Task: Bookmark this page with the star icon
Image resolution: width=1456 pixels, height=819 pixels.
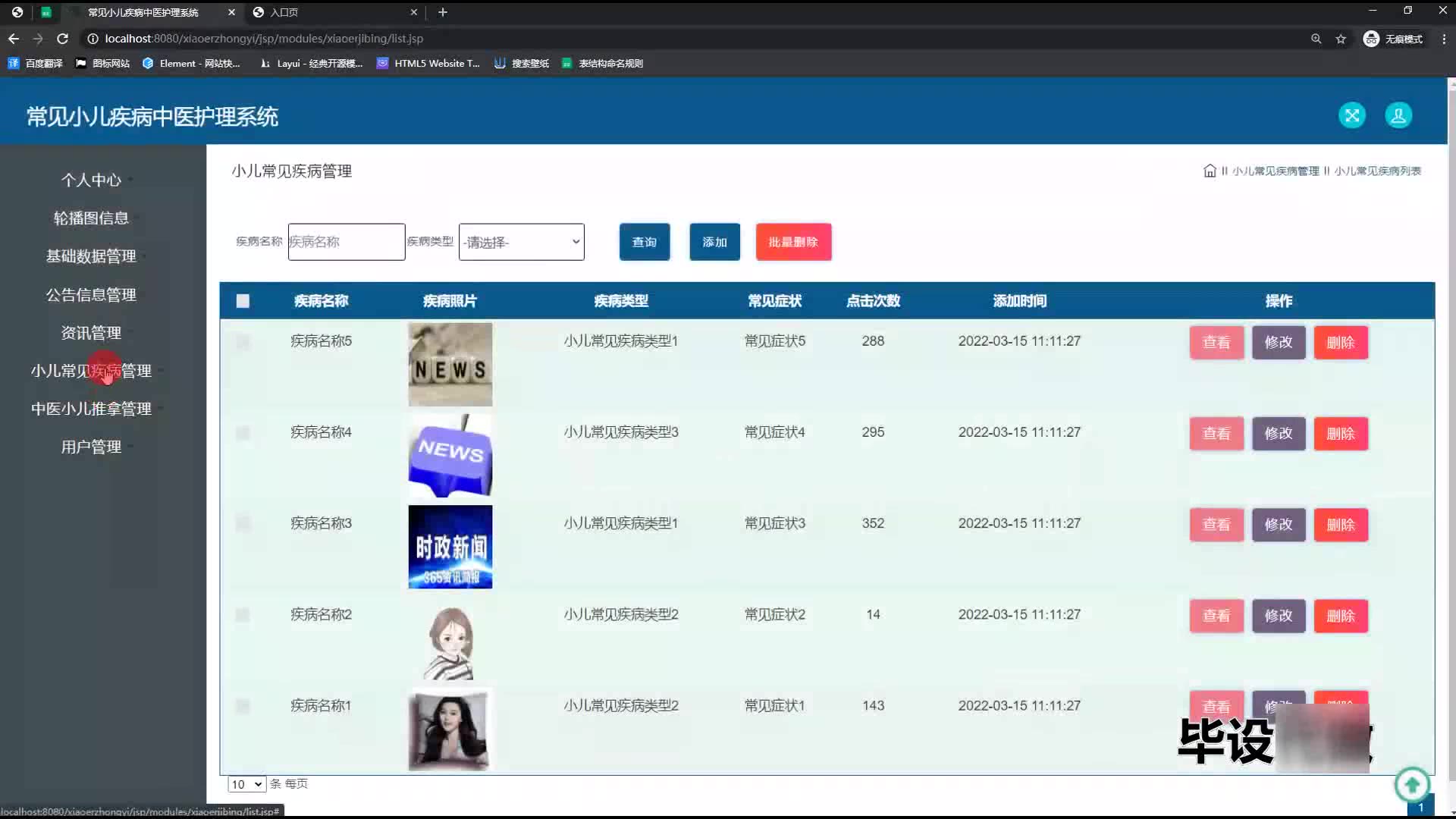Action: (x=1341, y=39)
